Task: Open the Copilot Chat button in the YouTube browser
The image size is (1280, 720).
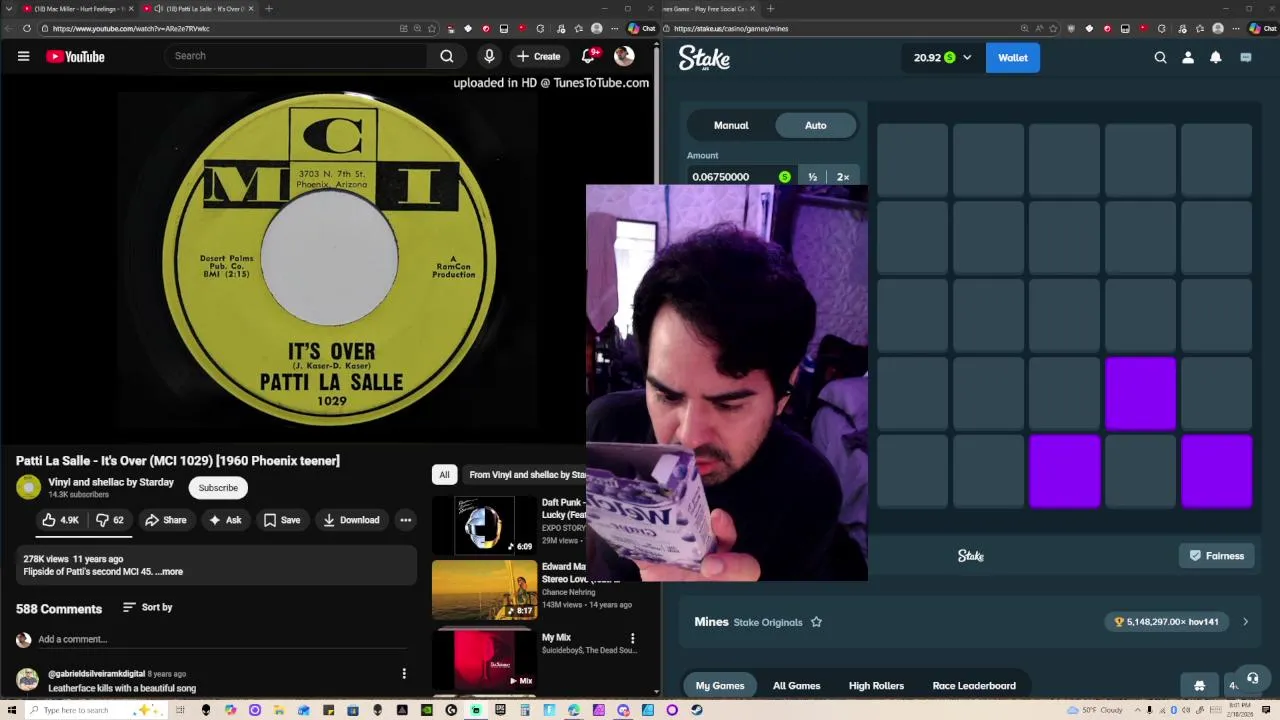Action: [x=641, y=28]
